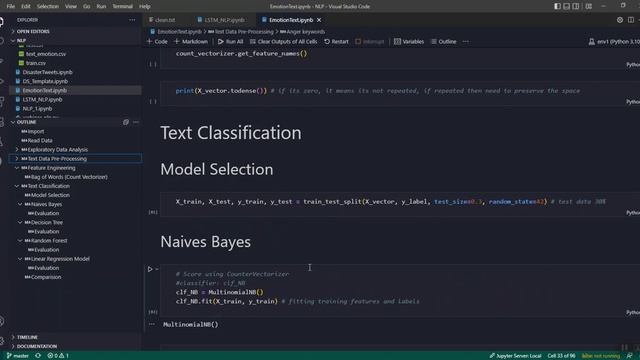Open the Terminal menu
Screen dimensions: 640x360
(122, 6)
